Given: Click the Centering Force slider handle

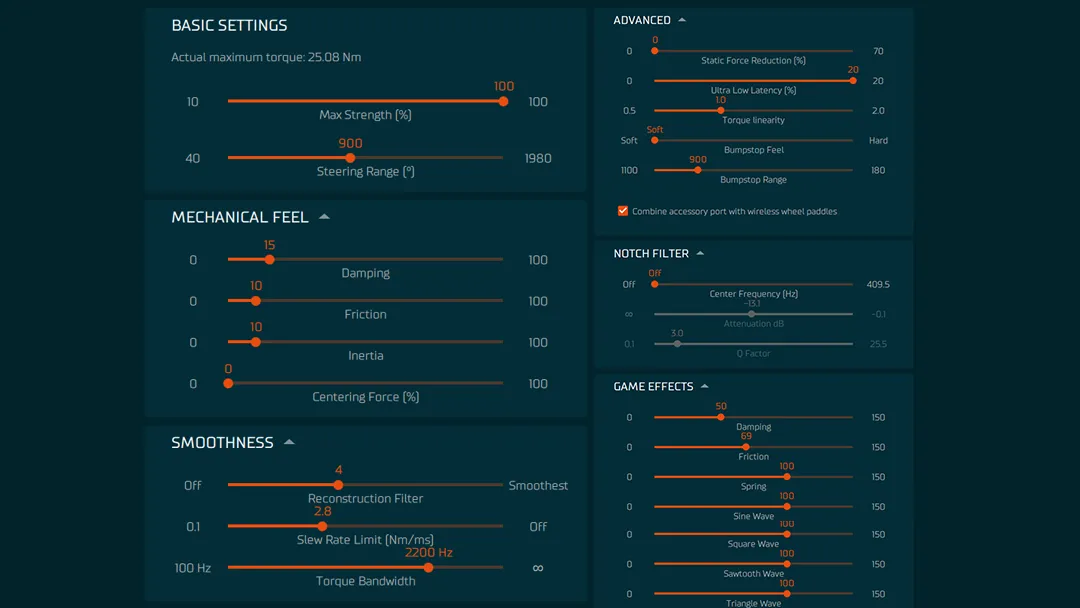Looking at the screenshot, I should click(228, 383).
